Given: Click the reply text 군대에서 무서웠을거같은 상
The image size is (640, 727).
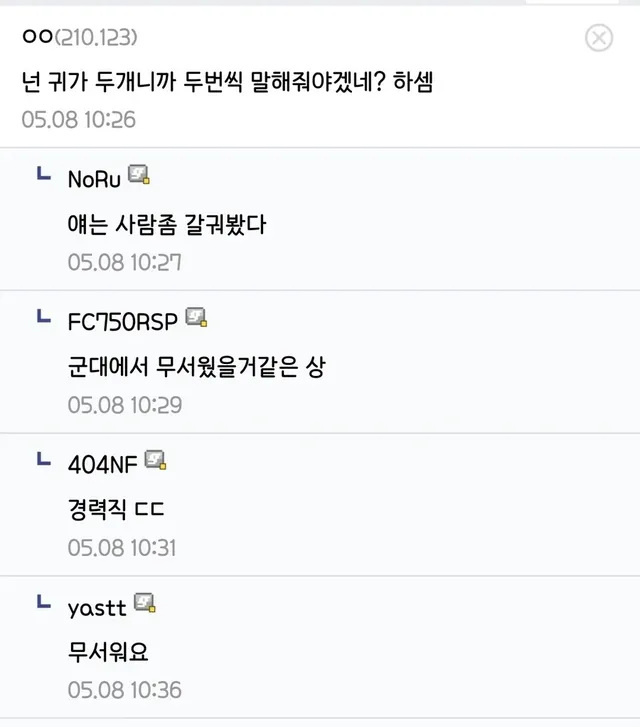Looking at the screenshot, I should [x=196, y=367].
